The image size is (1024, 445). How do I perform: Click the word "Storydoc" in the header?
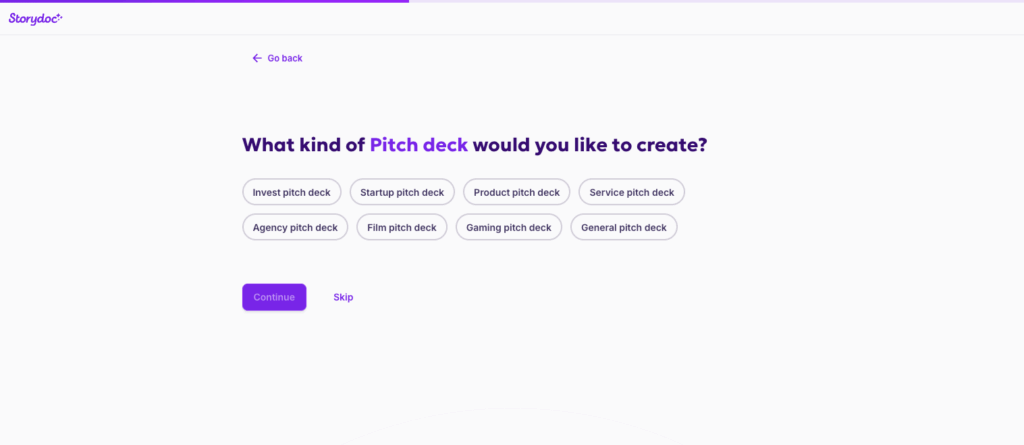(x=32, y=18)
